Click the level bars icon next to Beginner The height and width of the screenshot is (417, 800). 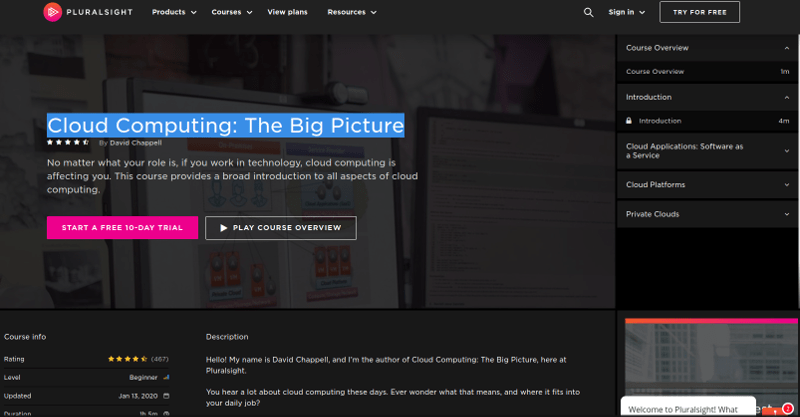click(x=166, y=377)
